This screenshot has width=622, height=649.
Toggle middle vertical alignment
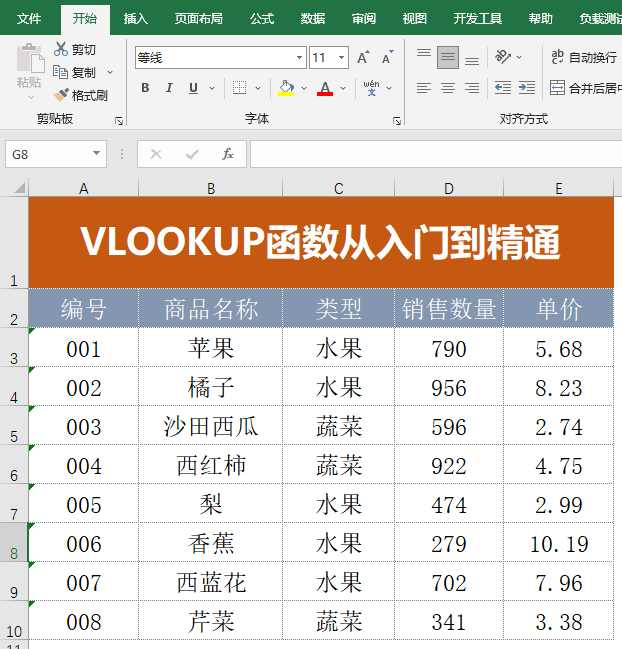coord(448,57)
